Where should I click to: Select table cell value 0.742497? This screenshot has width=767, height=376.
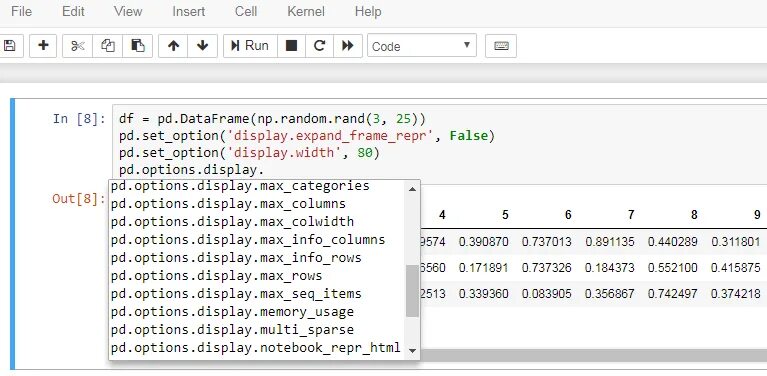673,294
